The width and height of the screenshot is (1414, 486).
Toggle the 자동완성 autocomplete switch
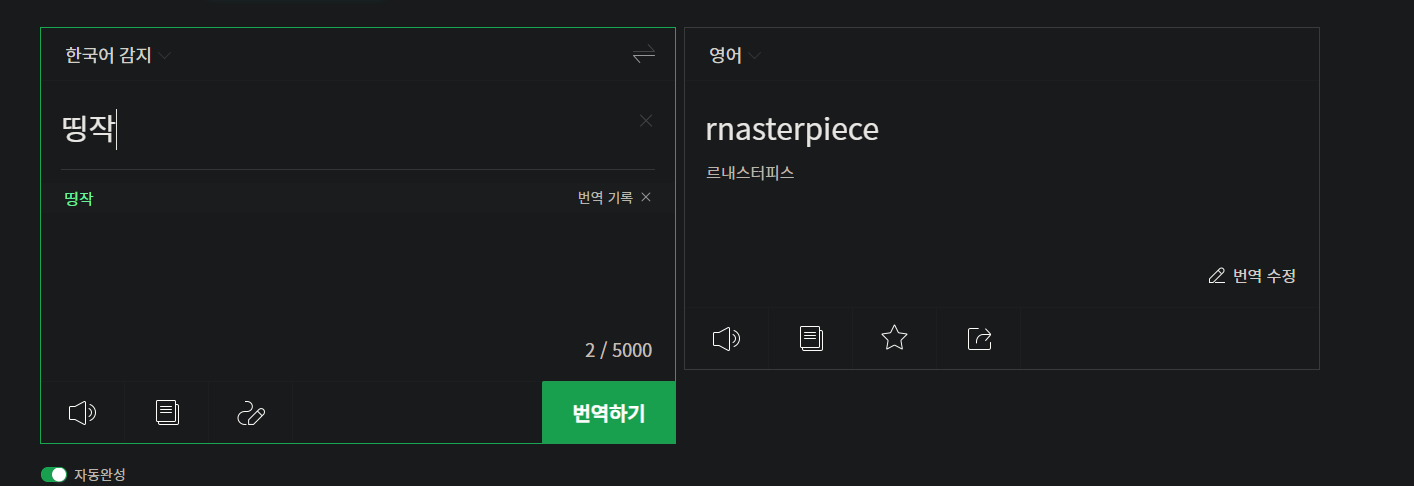click(54, 474)
